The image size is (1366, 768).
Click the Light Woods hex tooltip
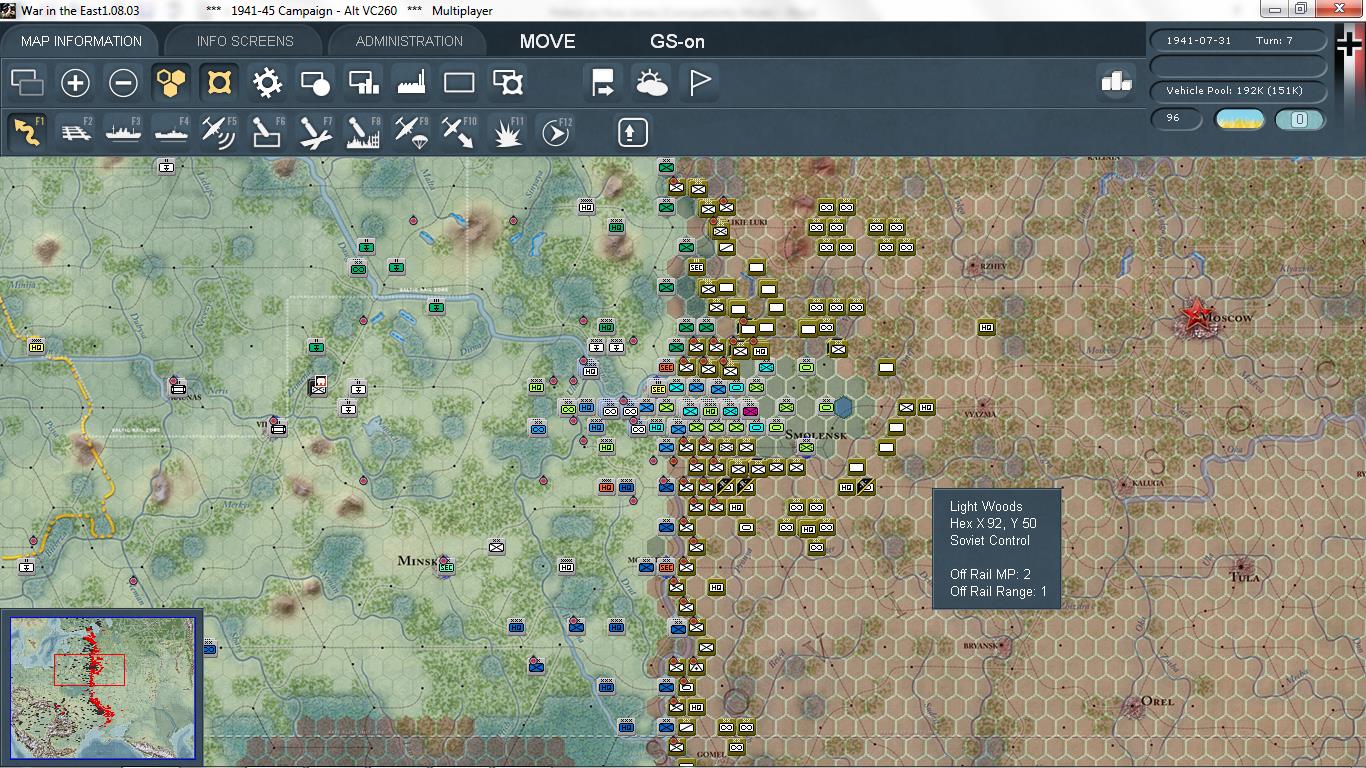(x=996, y=549)
